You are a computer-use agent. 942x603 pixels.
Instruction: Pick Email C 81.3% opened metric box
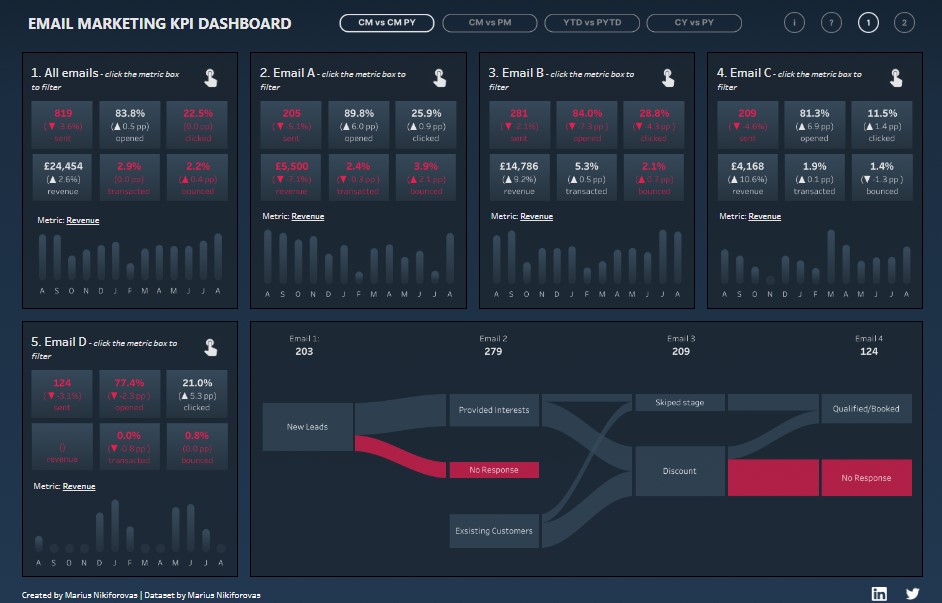815,125
